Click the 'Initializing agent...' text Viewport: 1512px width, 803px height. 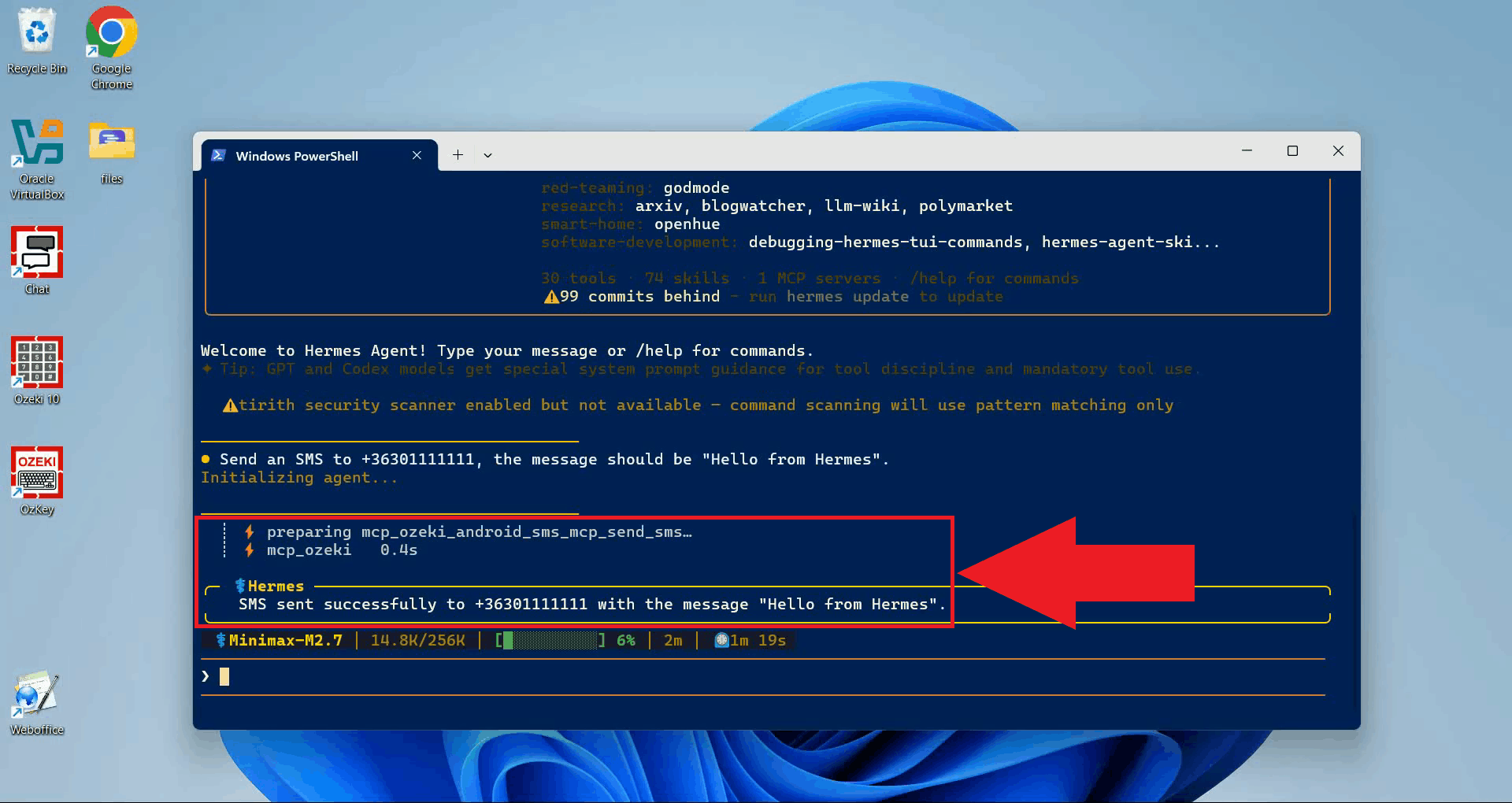coord(299,477)
